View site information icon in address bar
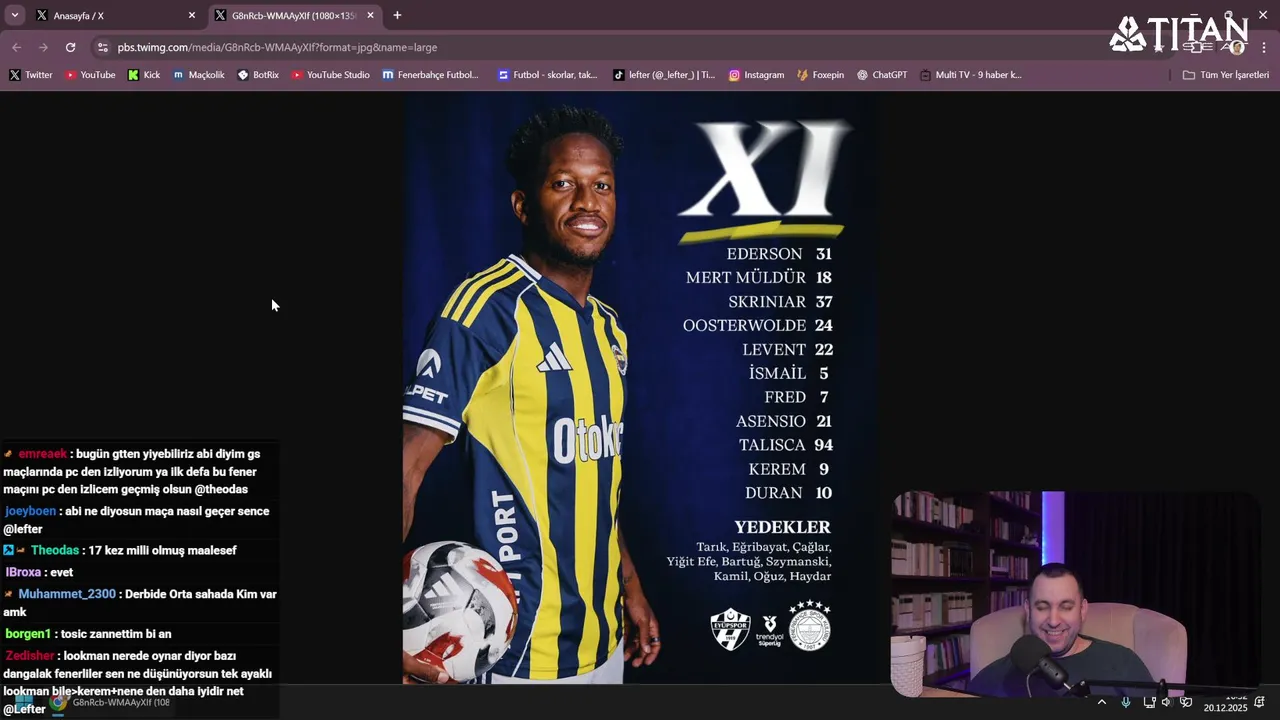Image resolution: width=1280 pixels, height=720 pixels. [x=102, y=47]
